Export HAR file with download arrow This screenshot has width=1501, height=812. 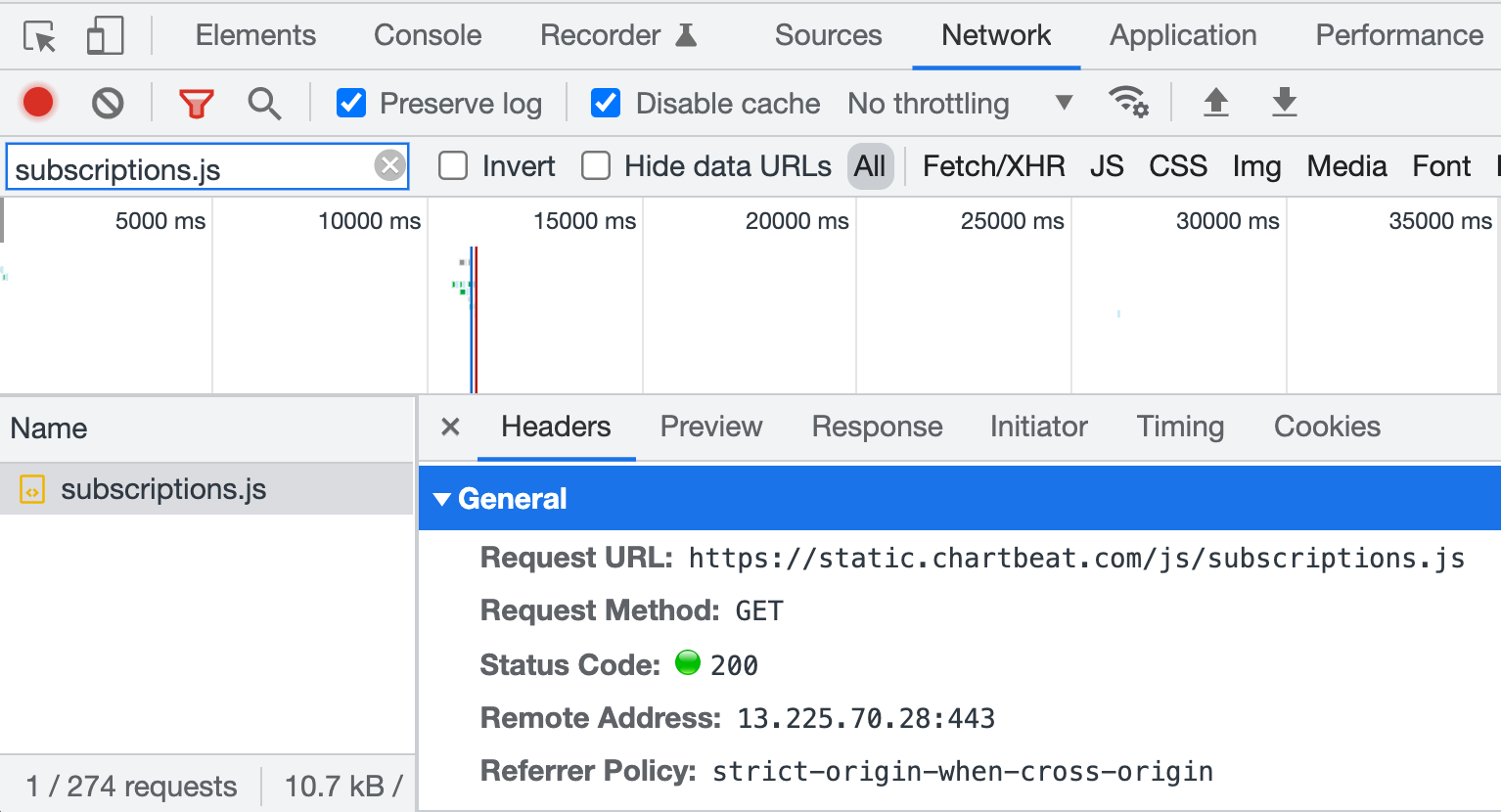click(1284, 102)
